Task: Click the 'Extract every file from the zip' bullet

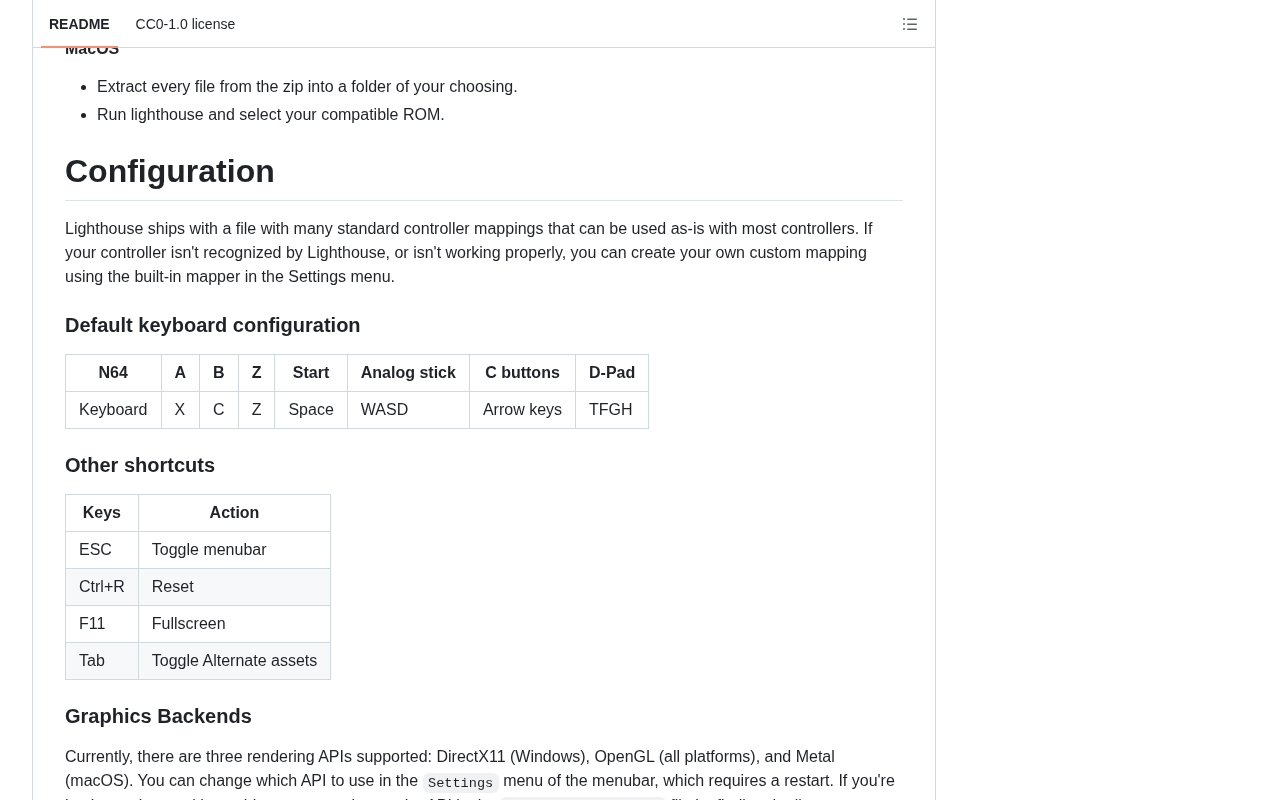Action: click(307, 87)
